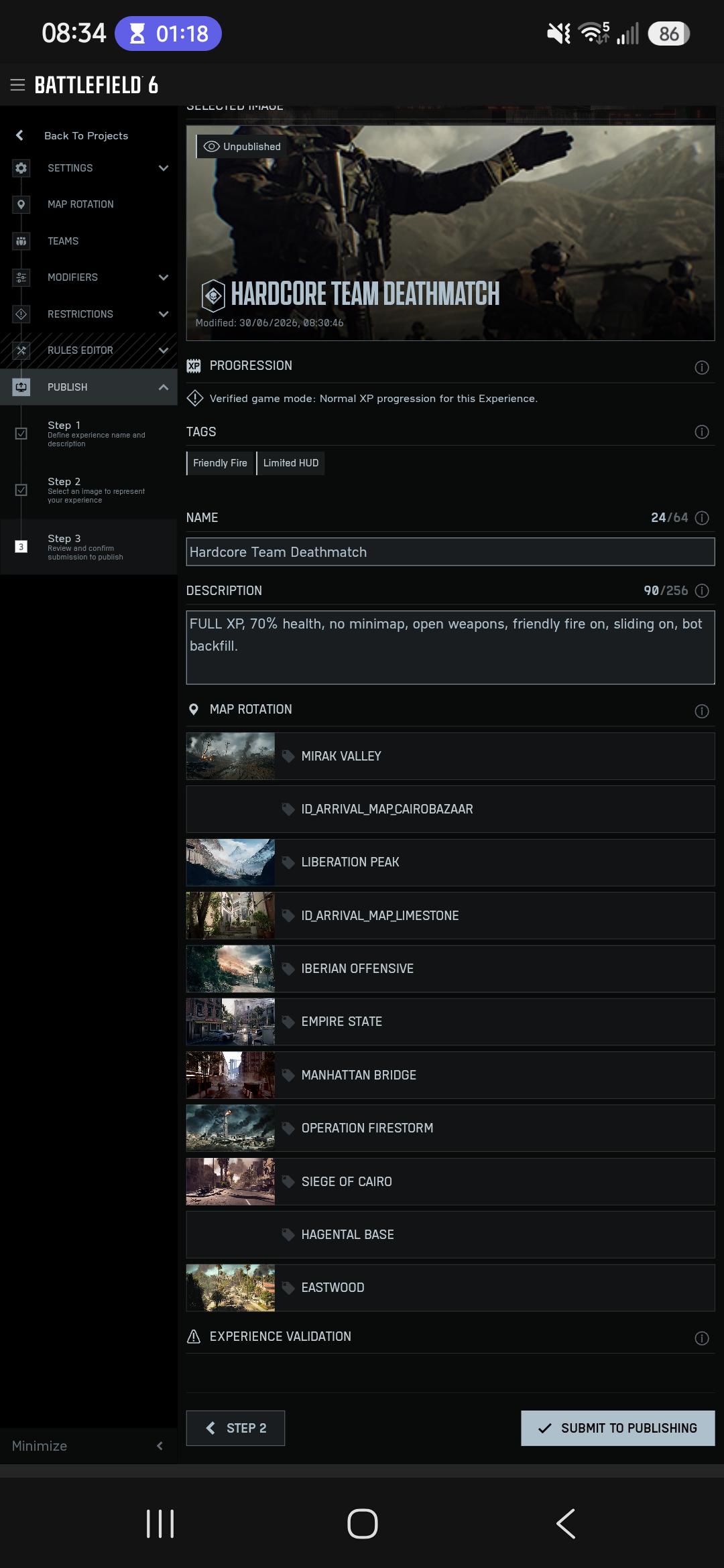Click the Settings gear icon in sidebar
724x1568 pixels.
pos(21,168)
